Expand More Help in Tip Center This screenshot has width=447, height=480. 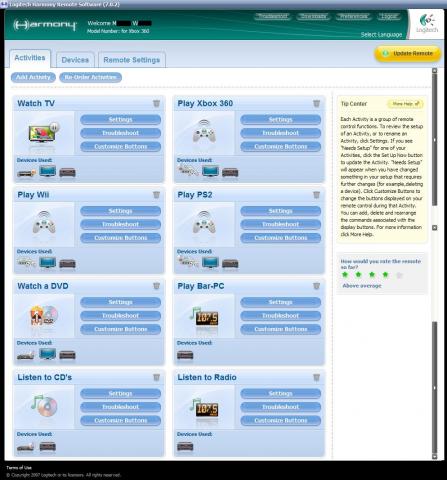coord(405,104)
